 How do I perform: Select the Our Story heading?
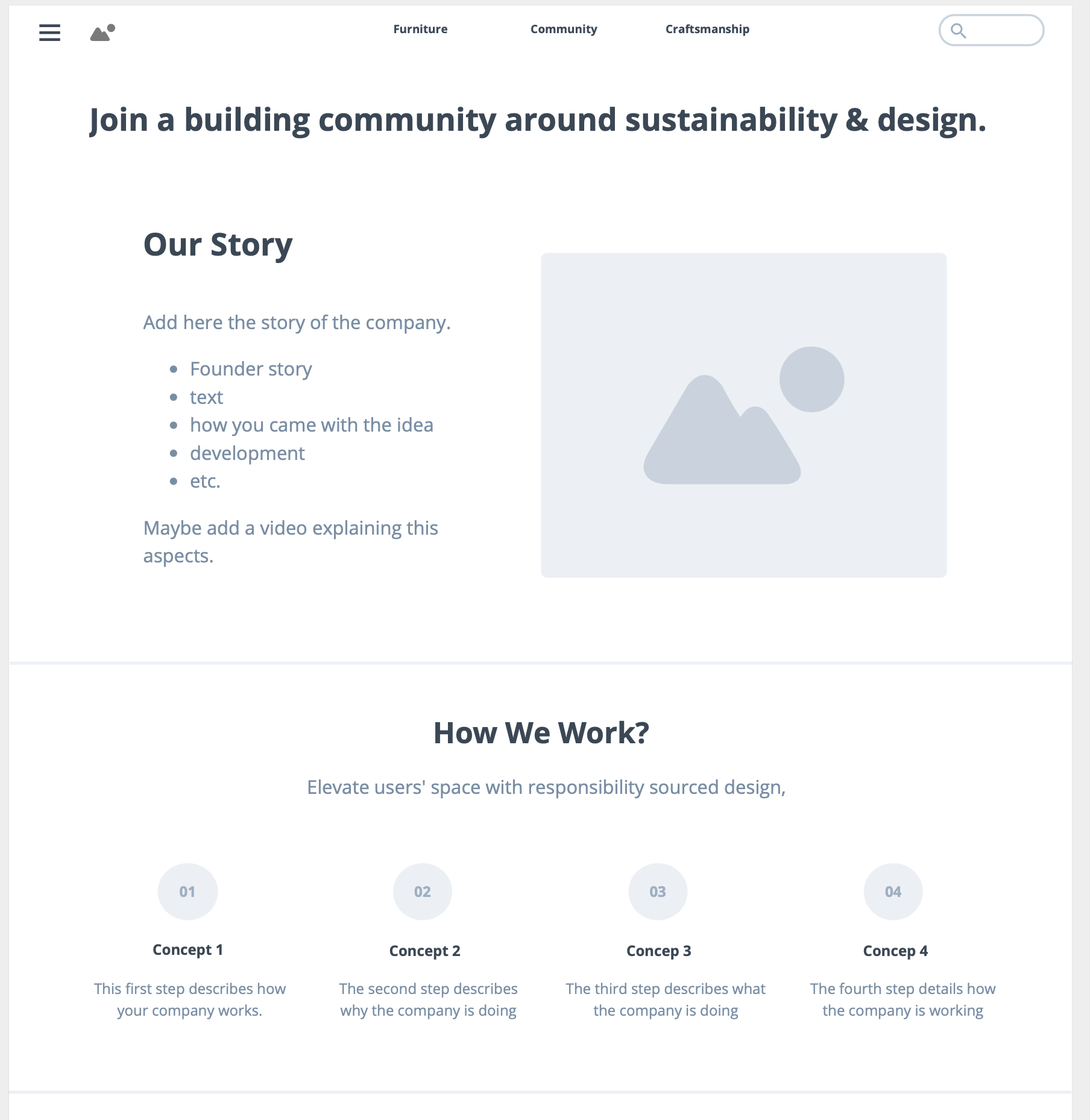[218, 245]
